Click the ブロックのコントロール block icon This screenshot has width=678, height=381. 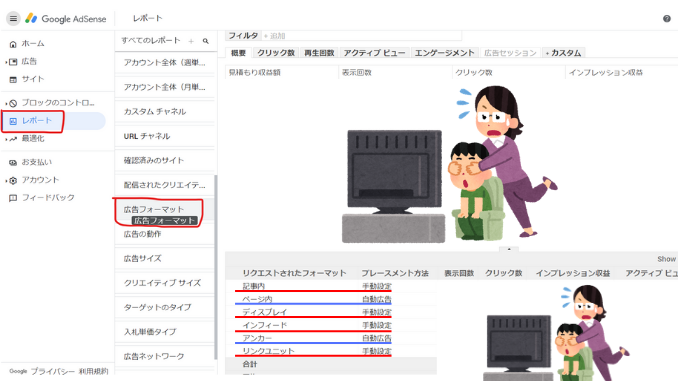13,103
